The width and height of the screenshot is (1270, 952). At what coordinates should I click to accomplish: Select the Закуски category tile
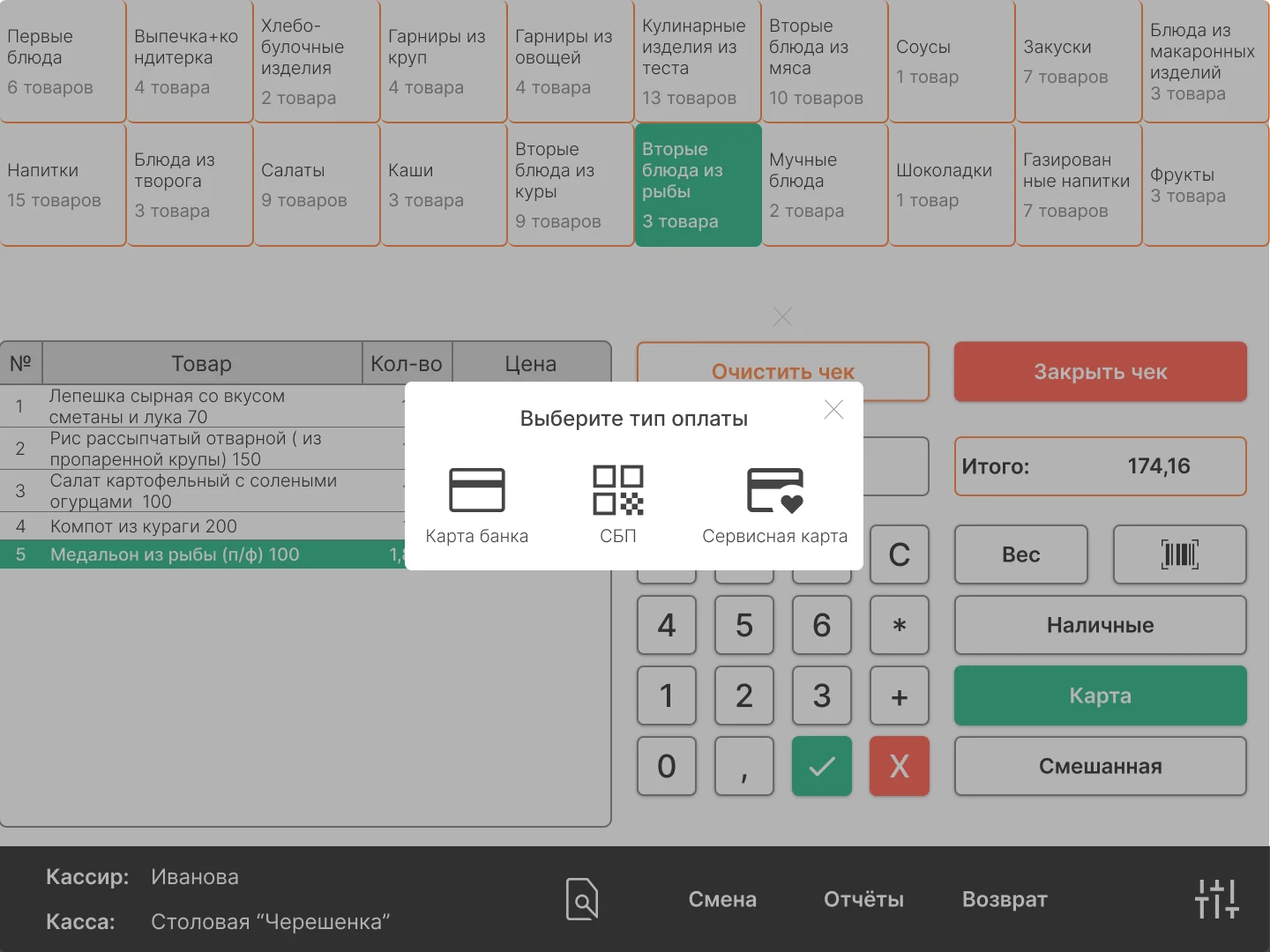click(x=1079, y=61)
